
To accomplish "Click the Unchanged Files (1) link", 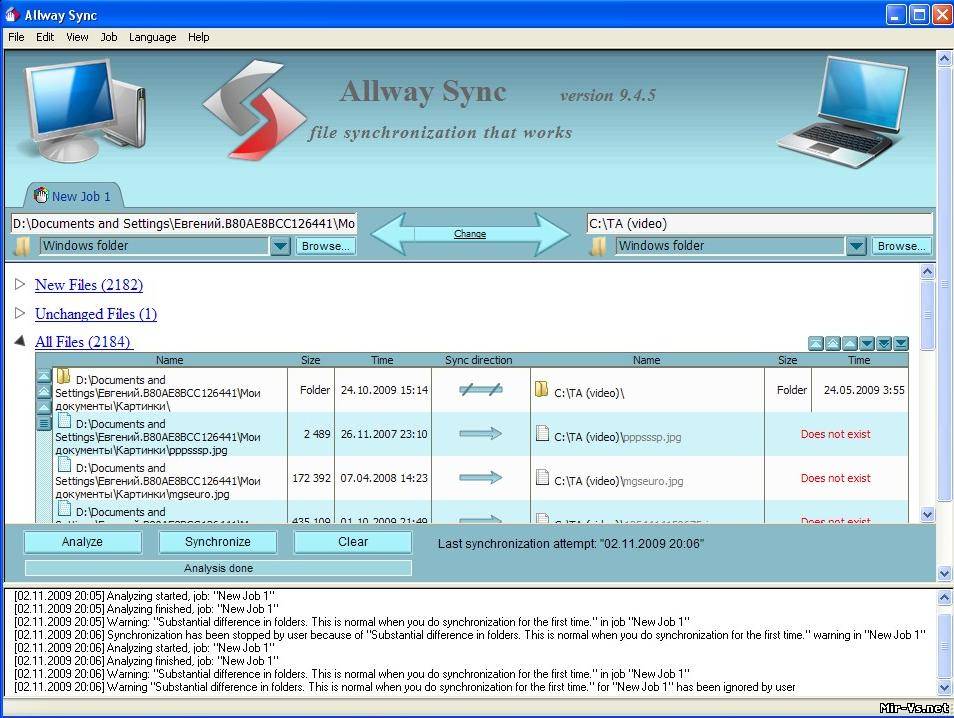I will click(95, 314).
